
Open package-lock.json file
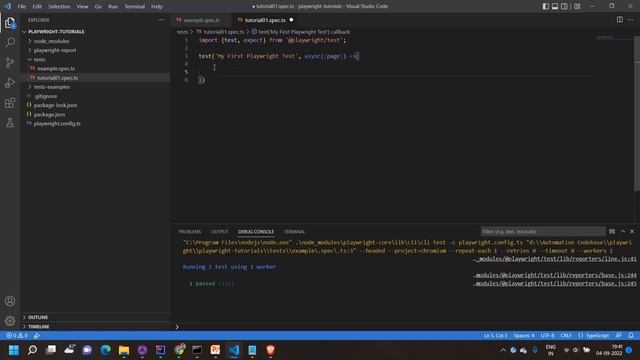(x=55, y=105)
